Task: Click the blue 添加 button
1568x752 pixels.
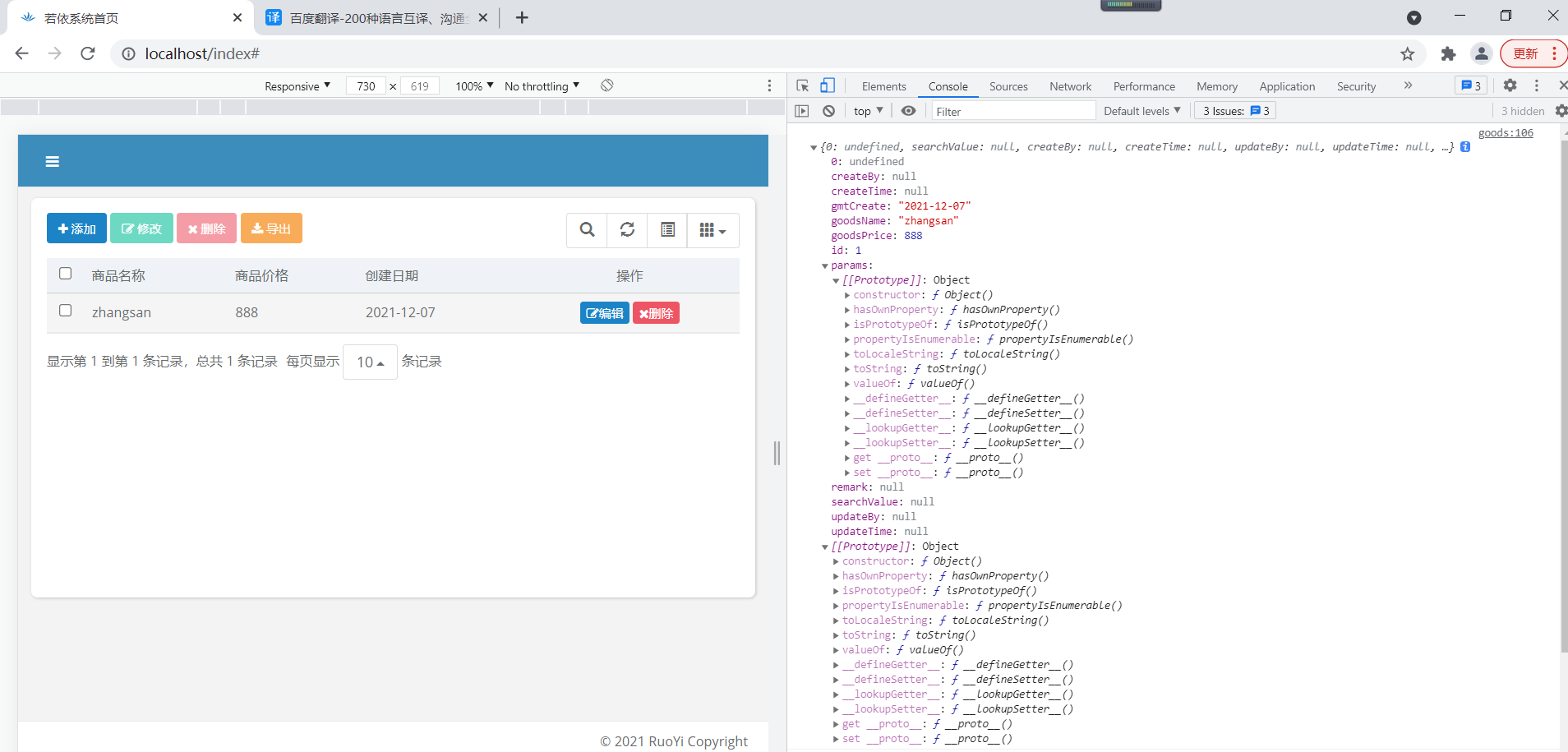Action: [x=76, y=228]
